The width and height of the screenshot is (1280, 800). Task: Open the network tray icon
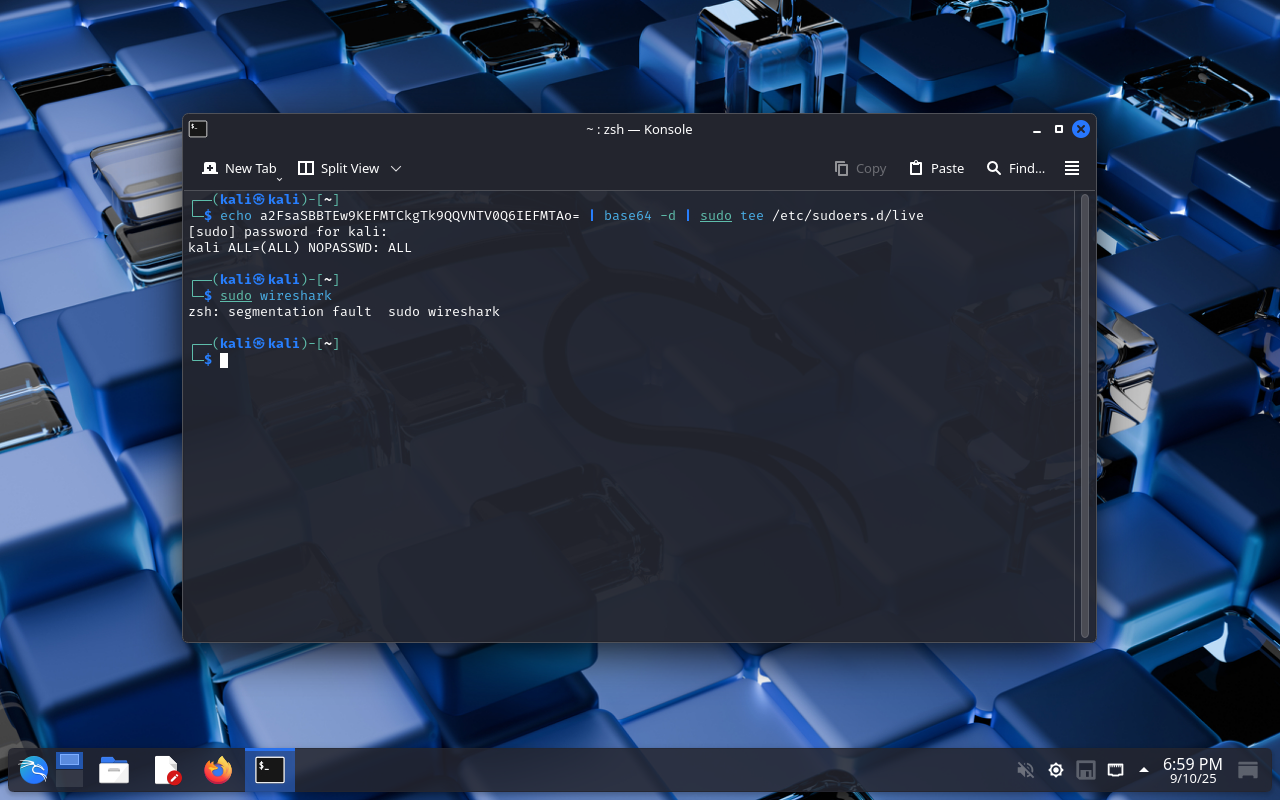pos(1115,770)
